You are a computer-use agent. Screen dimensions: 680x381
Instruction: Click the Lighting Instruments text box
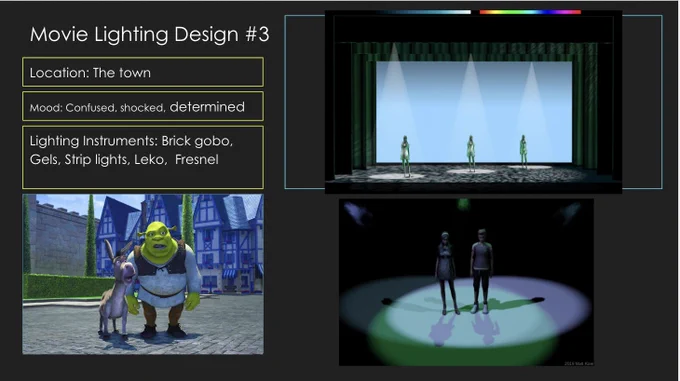(143, 157)
